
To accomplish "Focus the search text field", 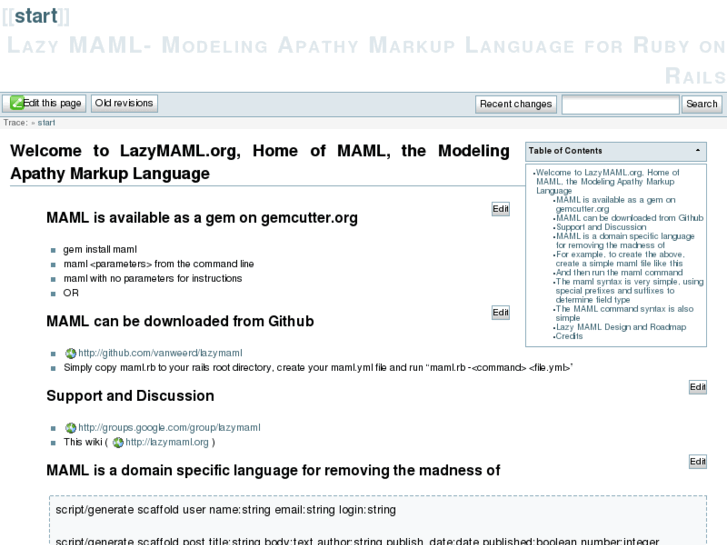I will click(620, 104).
